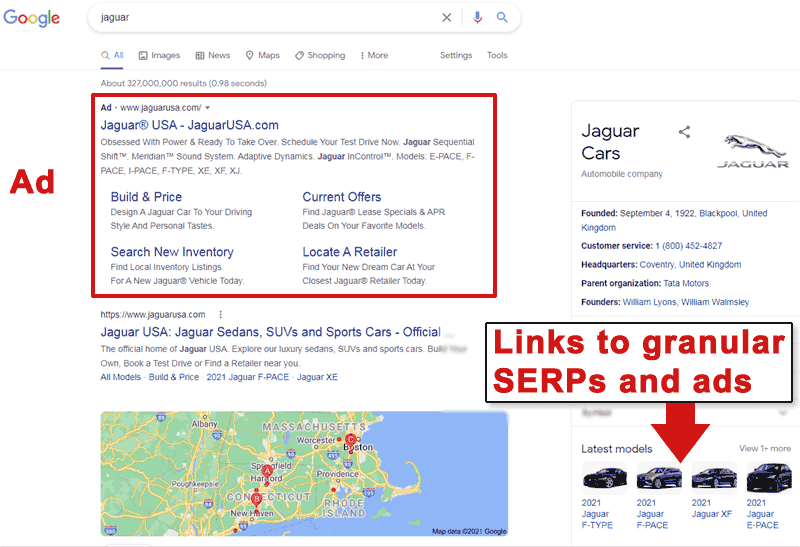Click the About 327,000,000 results text
800x547 pixels.
pos(184,83)
